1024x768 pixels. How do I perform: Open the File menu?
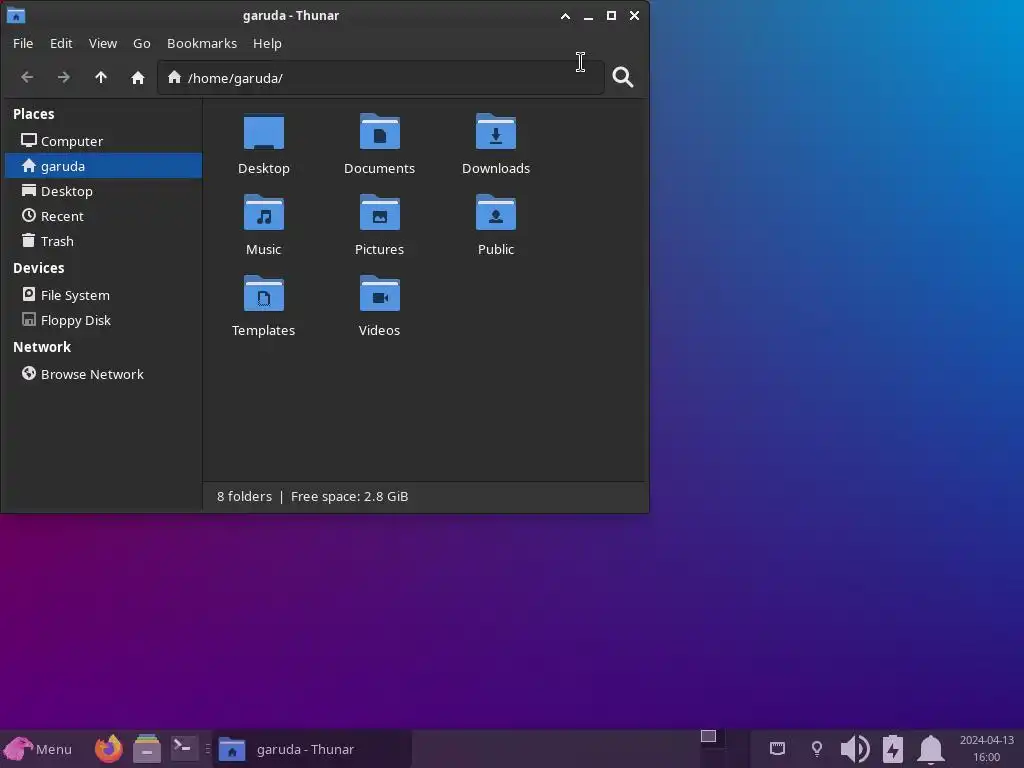[x=23, y=43]
